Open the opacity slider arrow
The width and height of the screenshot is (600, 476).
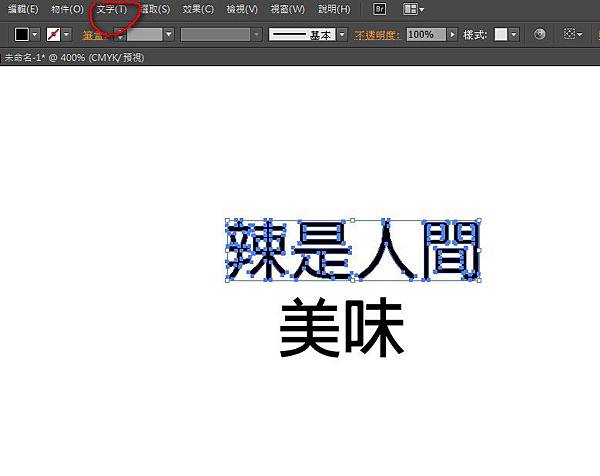(452, 34)
